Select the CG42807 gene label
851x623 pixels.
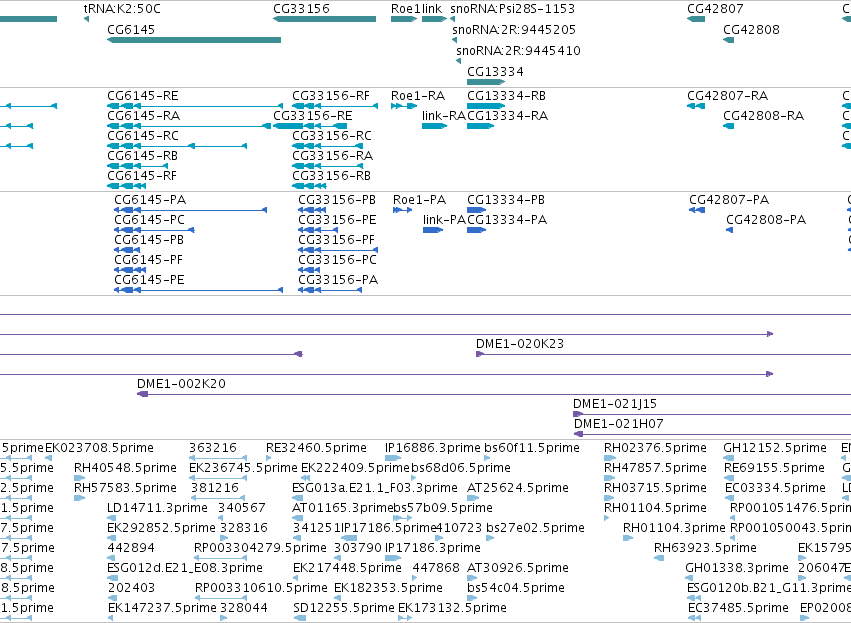(x=715, y=9)
